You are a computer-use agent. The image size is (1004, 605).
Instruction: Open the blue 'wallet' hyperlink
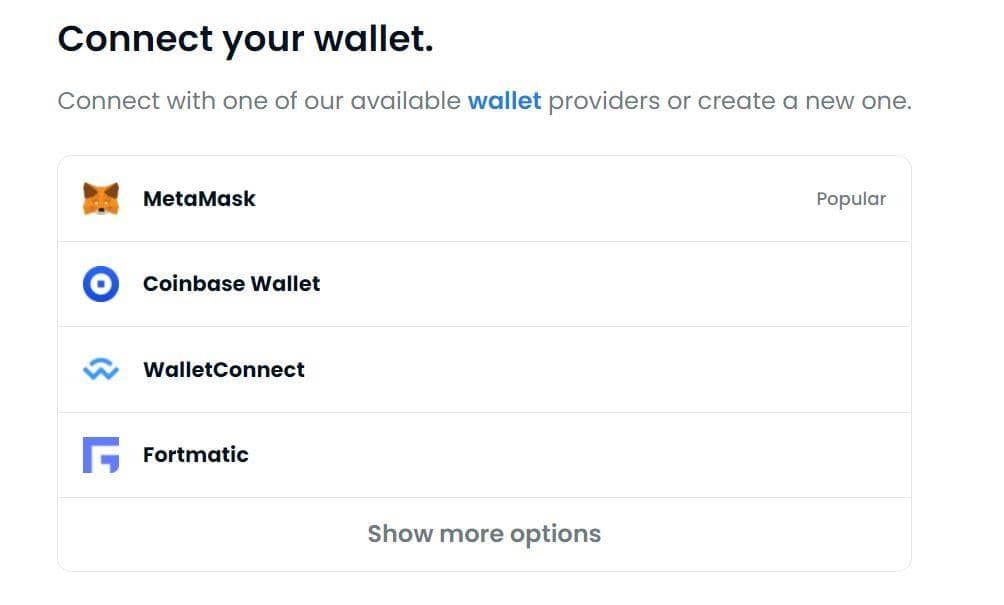point(504,101)
